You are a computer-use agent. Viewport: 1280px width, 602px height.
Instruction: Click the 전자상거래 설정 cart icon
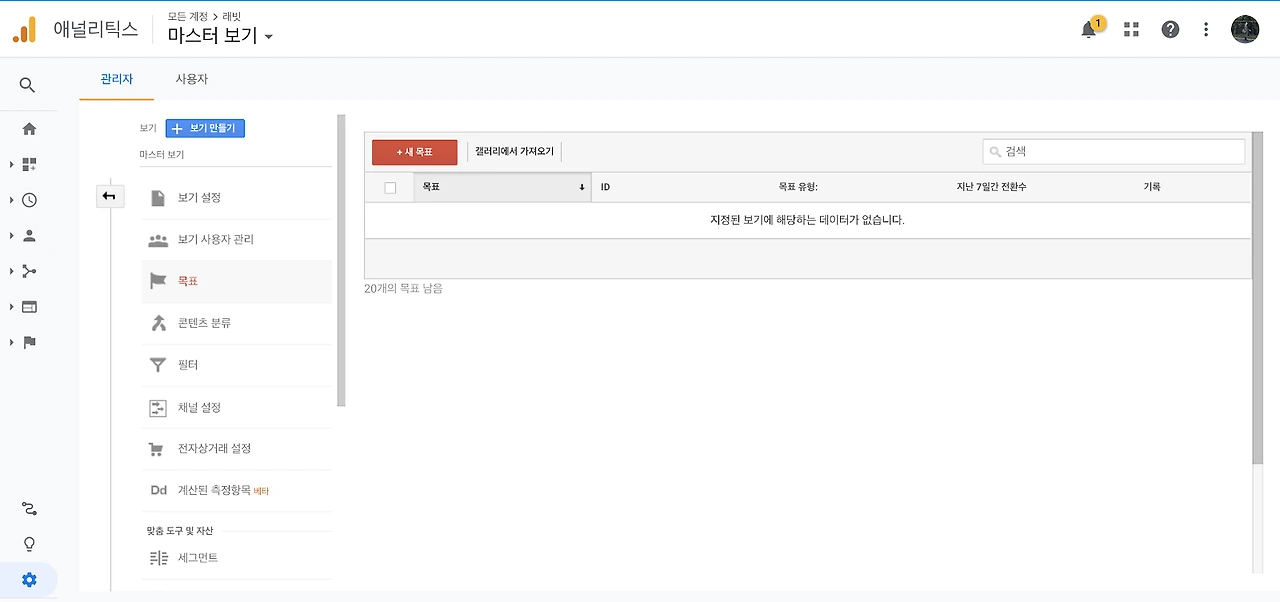tap(156, 449)
